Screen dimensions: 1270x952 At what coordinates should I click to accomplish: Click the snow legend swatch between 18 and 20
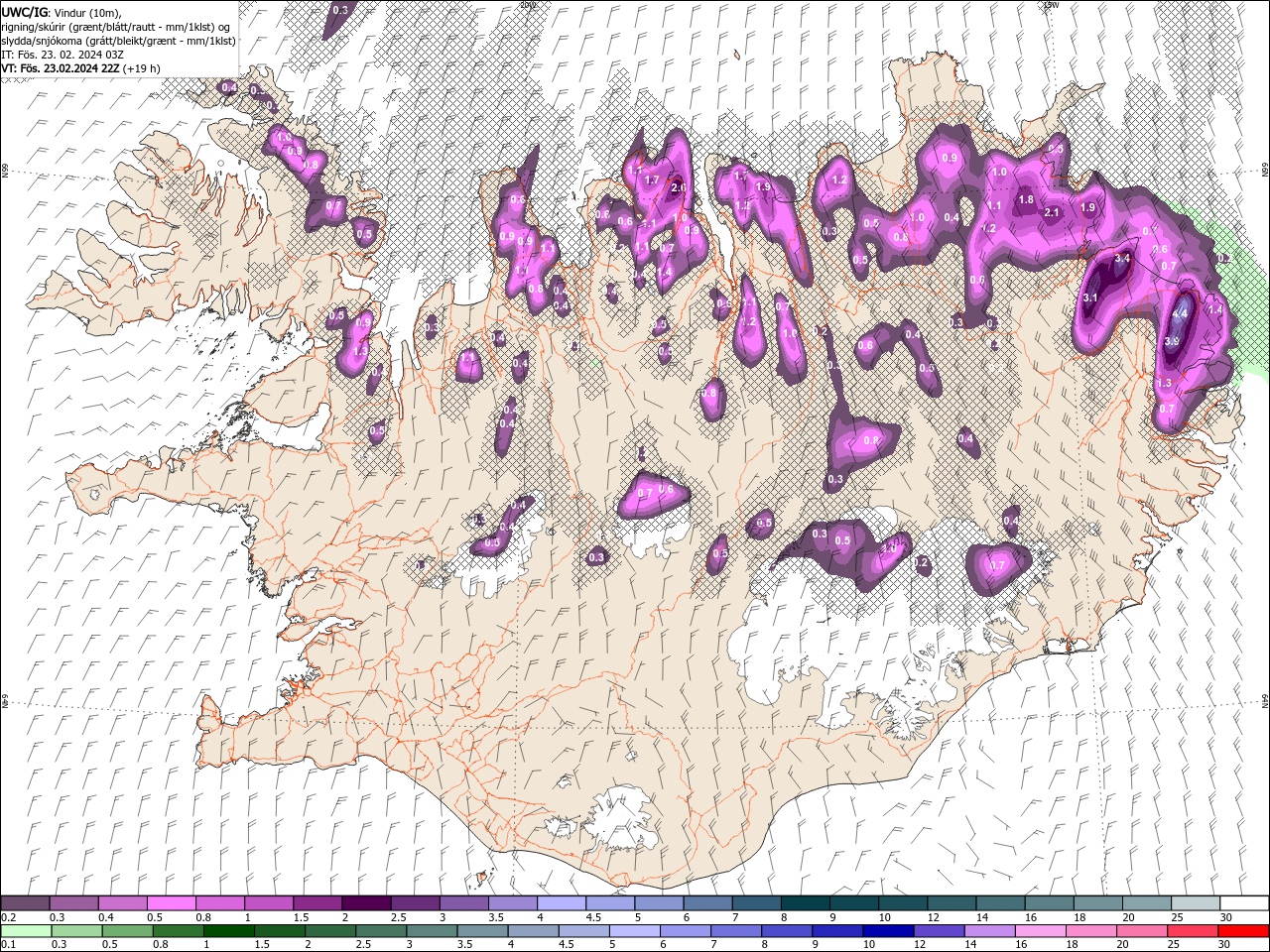coord(1099,903)
